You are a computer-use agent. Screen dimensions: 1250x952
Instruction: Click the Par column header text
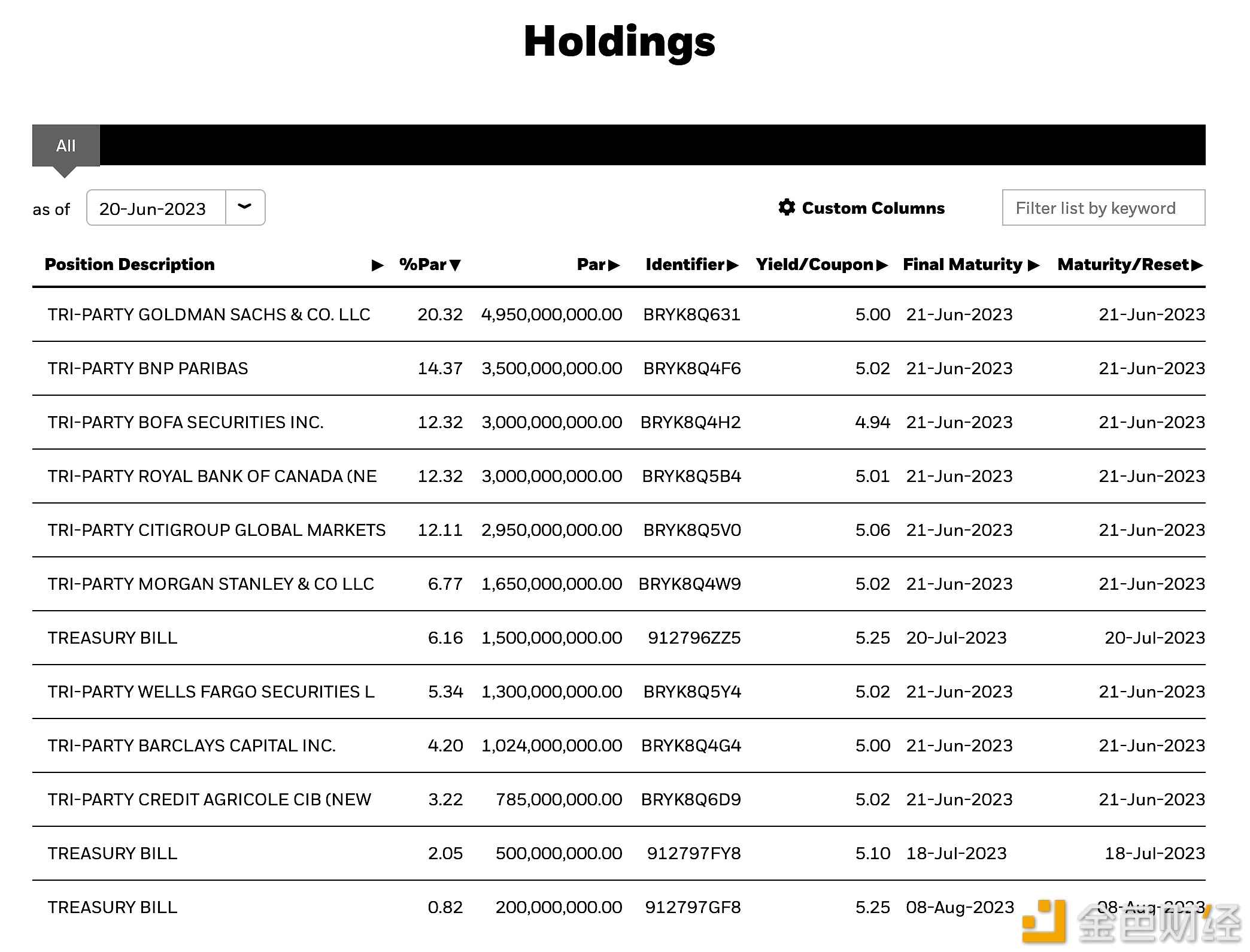591,265
